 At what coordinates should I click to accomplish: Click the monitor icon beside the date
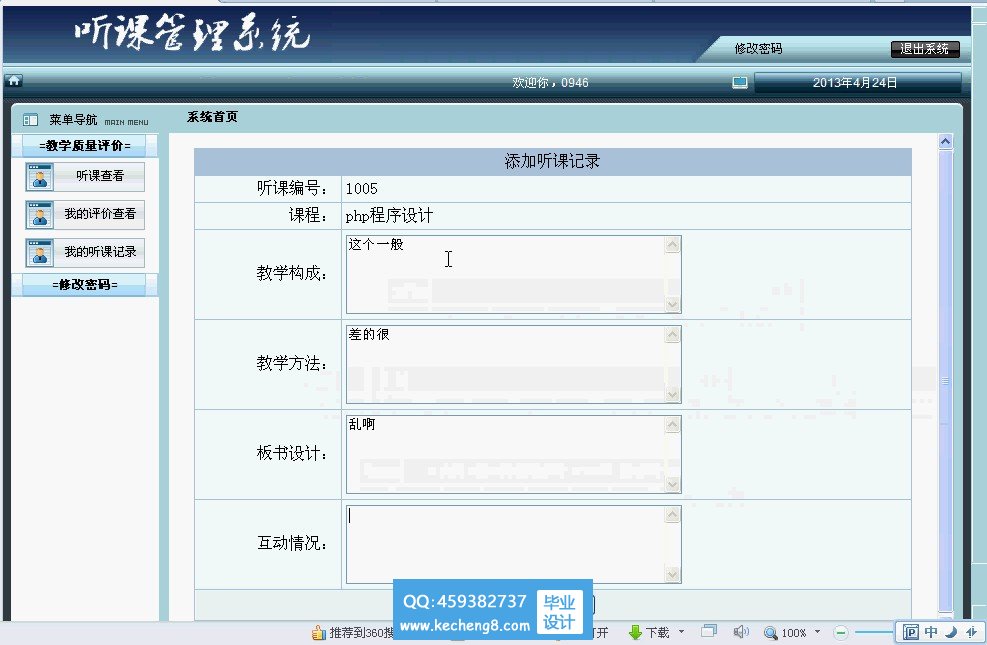pyautogui.click(x=740, y=82)
